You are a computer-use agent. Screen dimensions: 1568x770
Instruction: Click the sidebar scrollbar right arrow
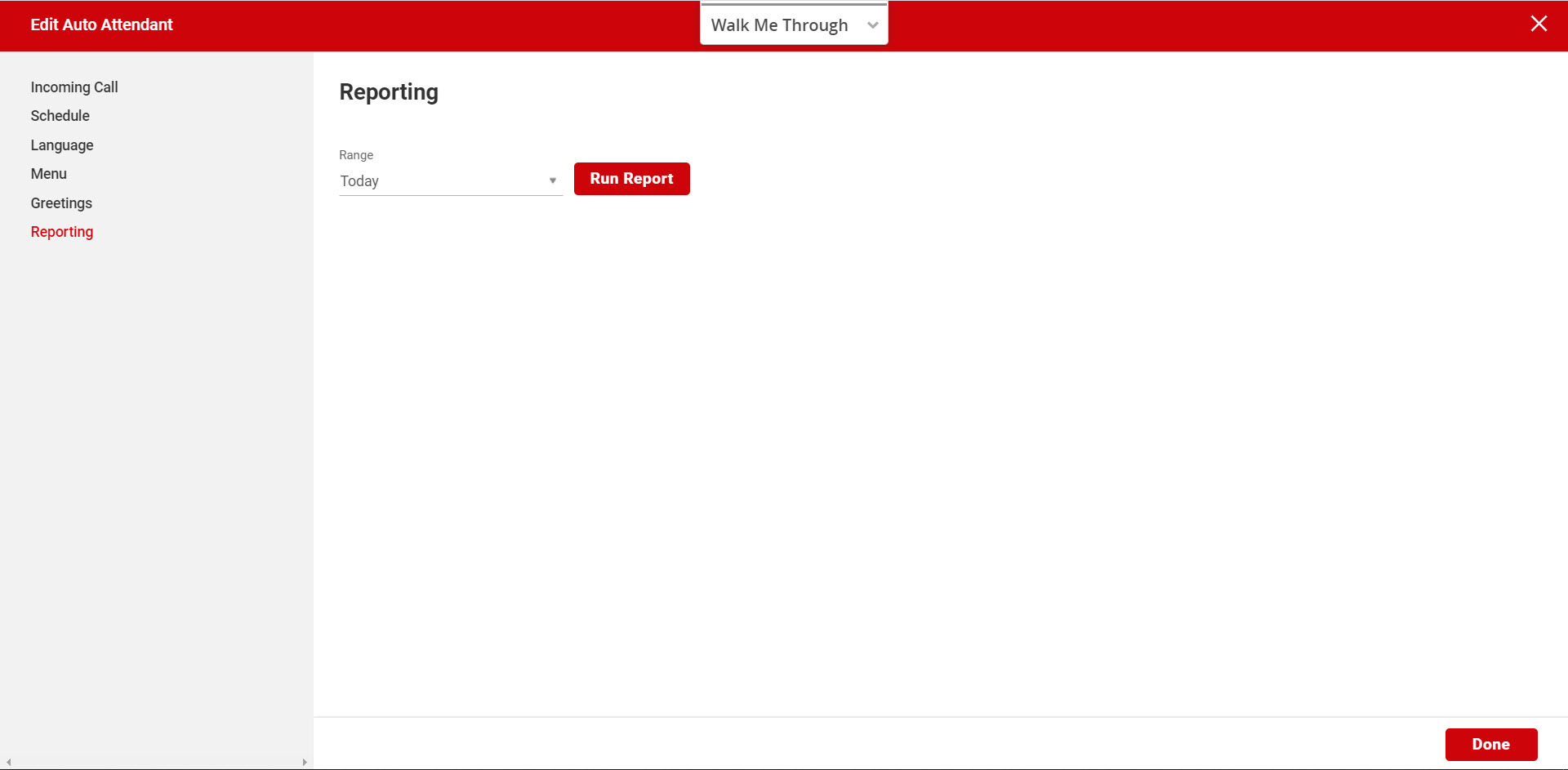pos(305,763)
